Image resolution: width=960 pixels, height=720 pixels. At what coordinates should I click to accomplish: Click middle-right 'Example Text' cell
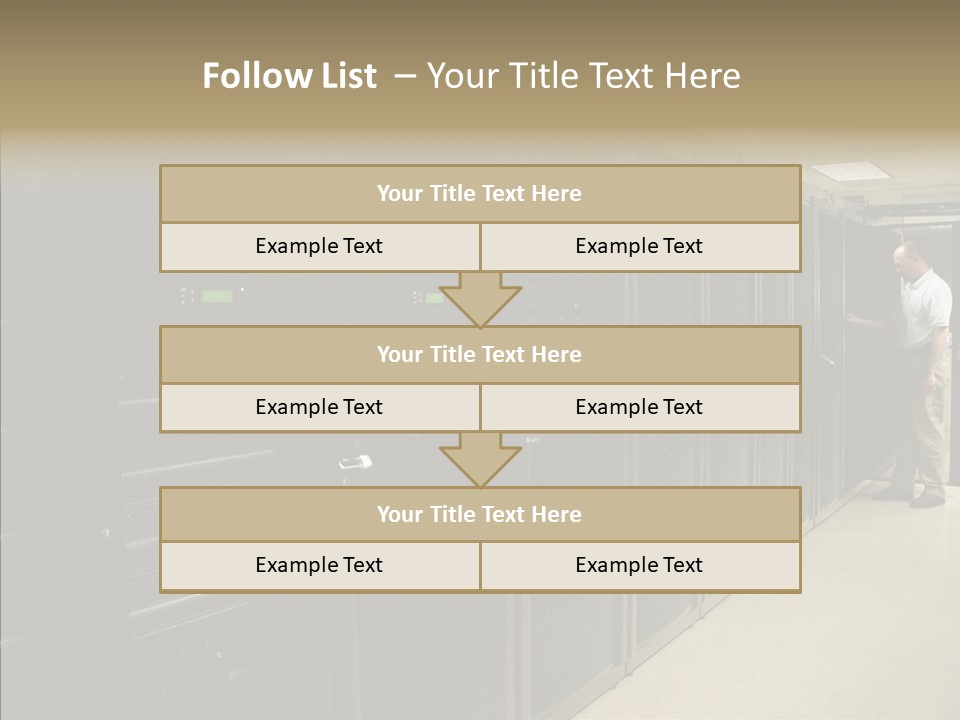[x=639, y=407]
